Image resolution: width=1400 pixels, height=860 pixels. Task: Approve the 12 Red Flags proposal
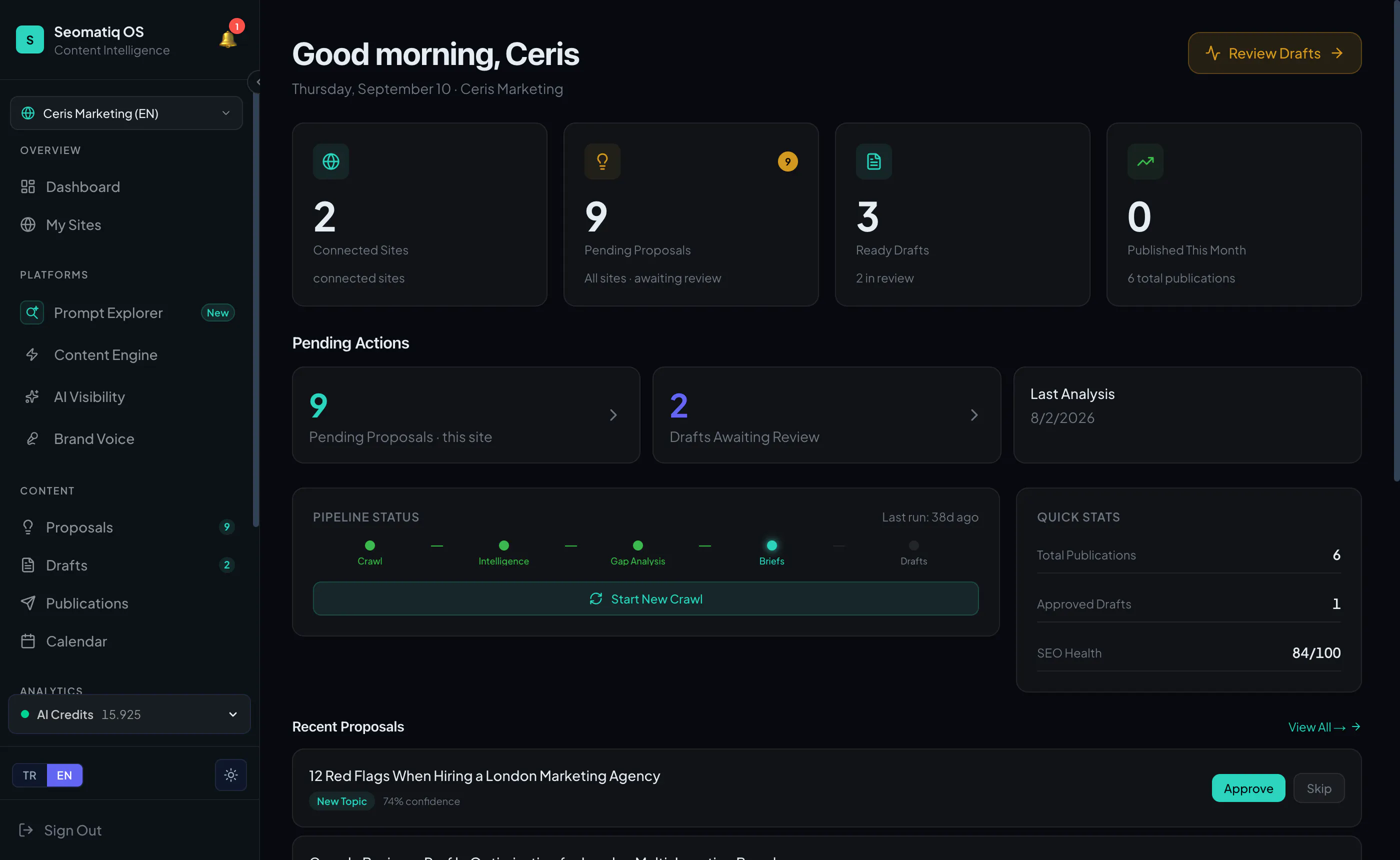click(x=1248, y=788)
